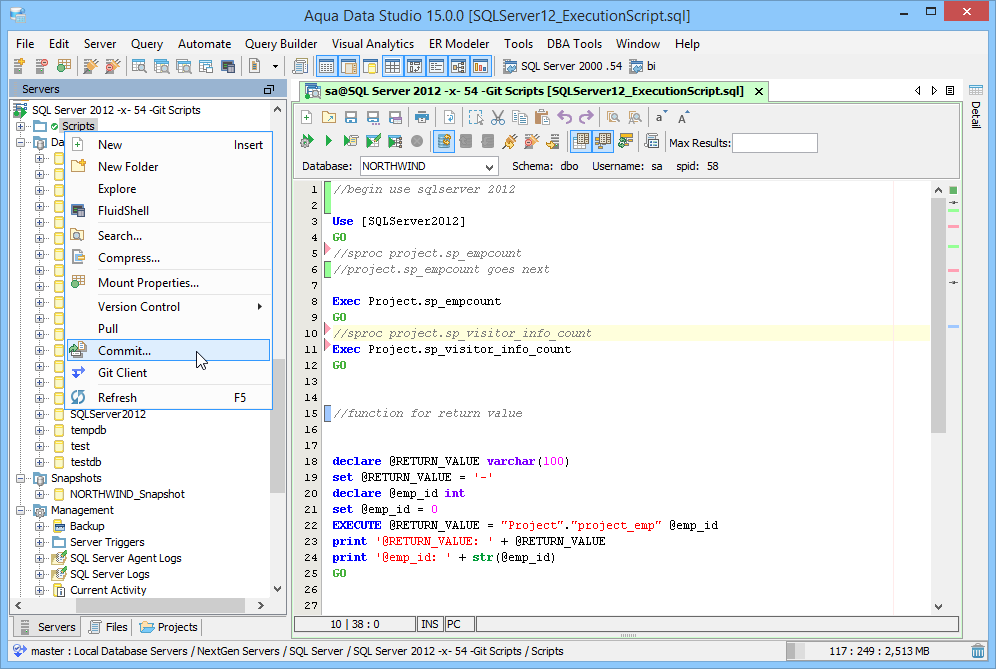Viewport: 996px width, 669px height.
Task: Click the Connect server plug icon in main toolbar
Action: [x=91, y=66]
